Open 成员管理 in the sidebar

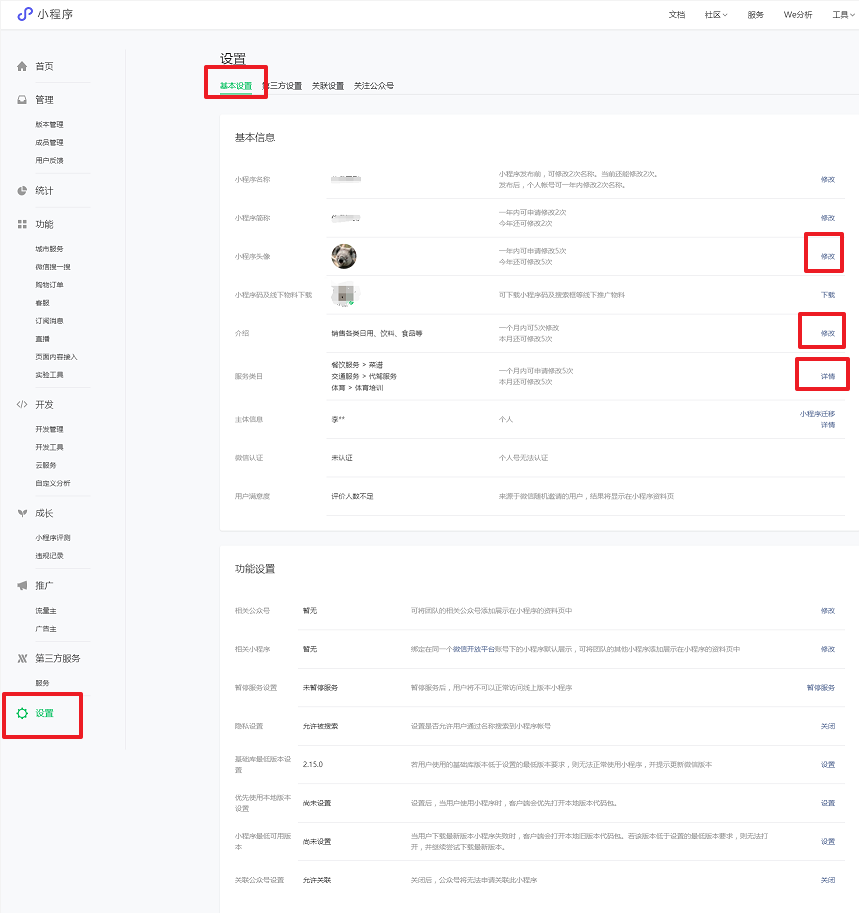click(x=50, y=143)
